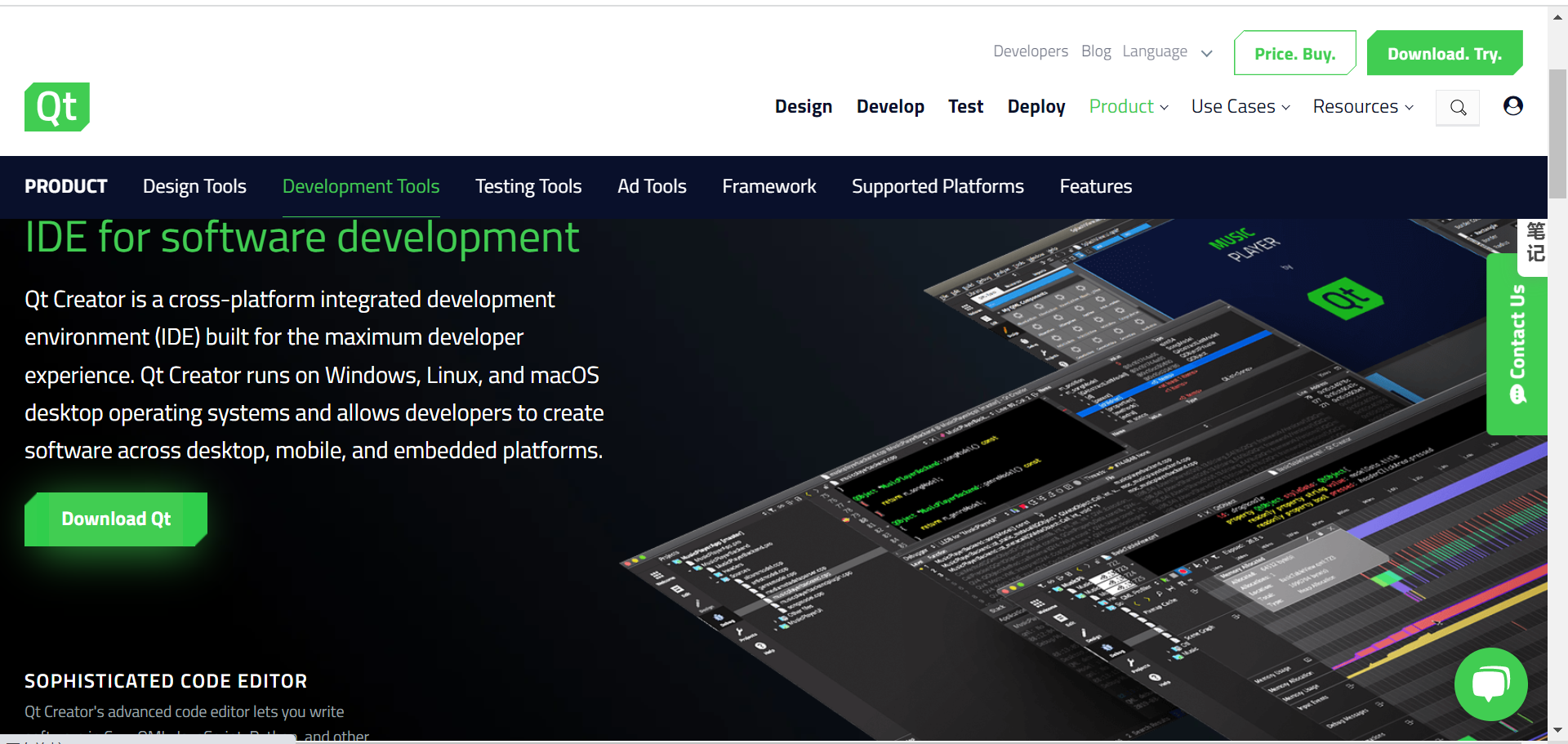Go to the Ad Tools tab
The height and width of the screenshot is (744, 1568).
pyautogui.click(x=652, y=186)
